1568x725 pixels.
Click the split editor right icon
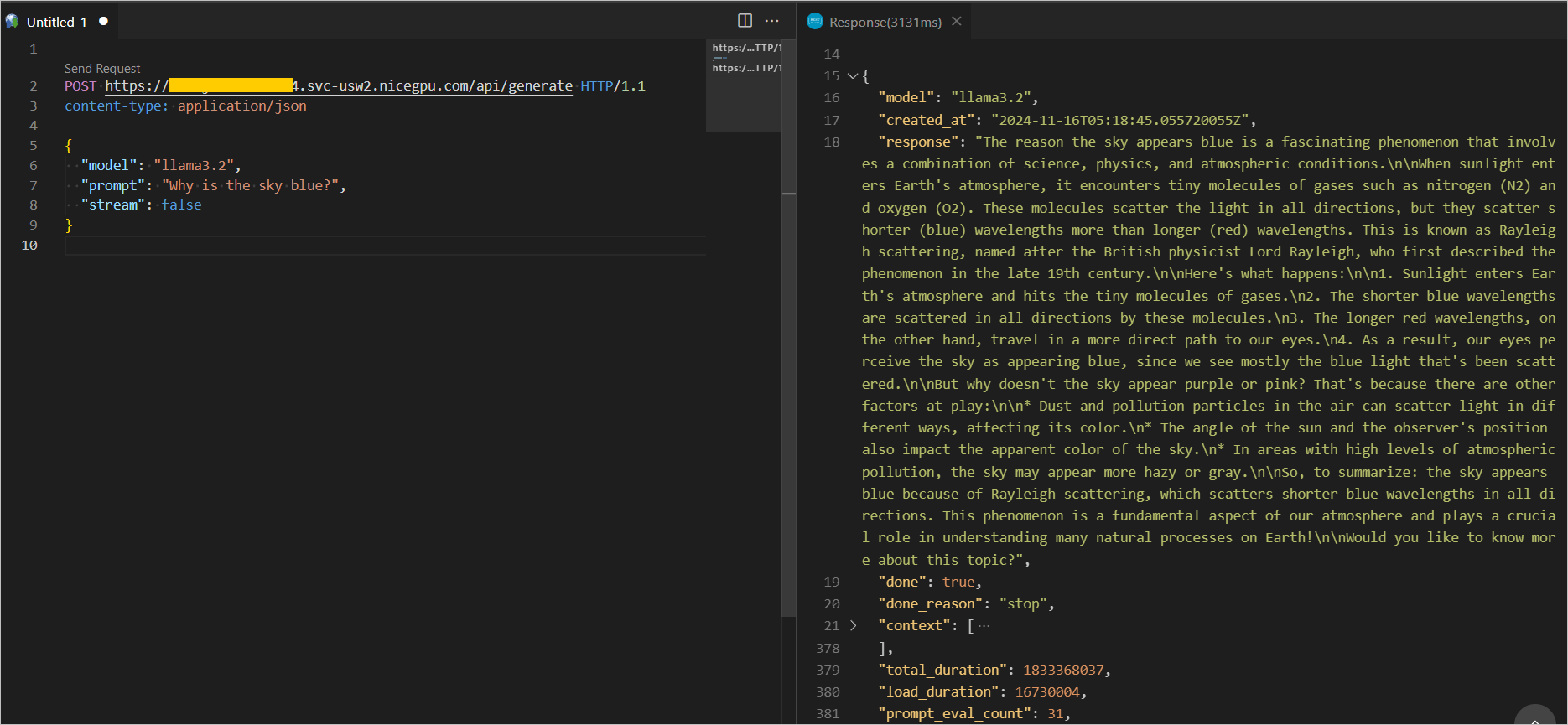coord(745,21)
